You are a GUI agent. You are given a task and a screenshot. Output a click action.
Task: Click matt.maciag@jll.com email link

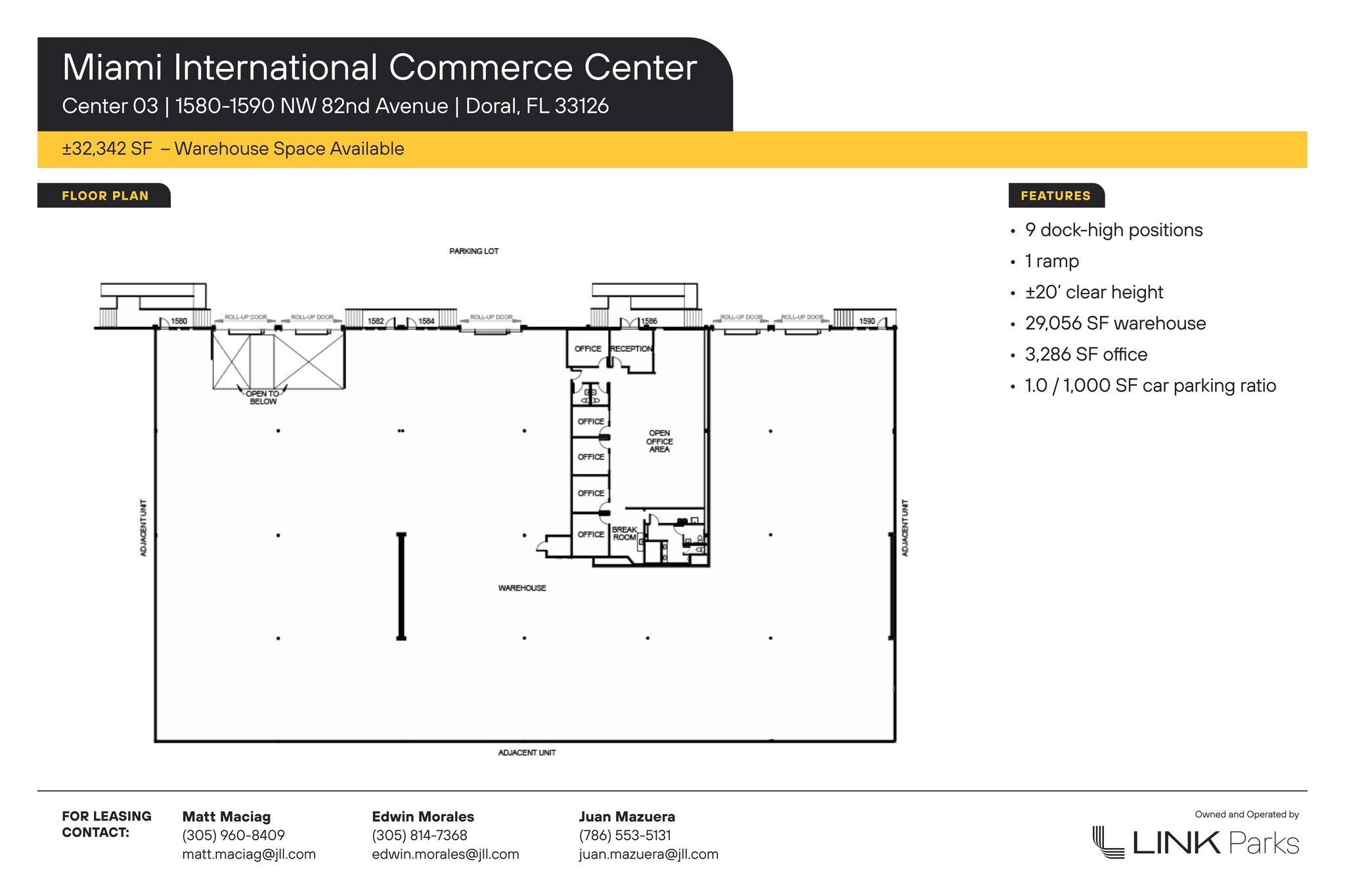[249, 854]
